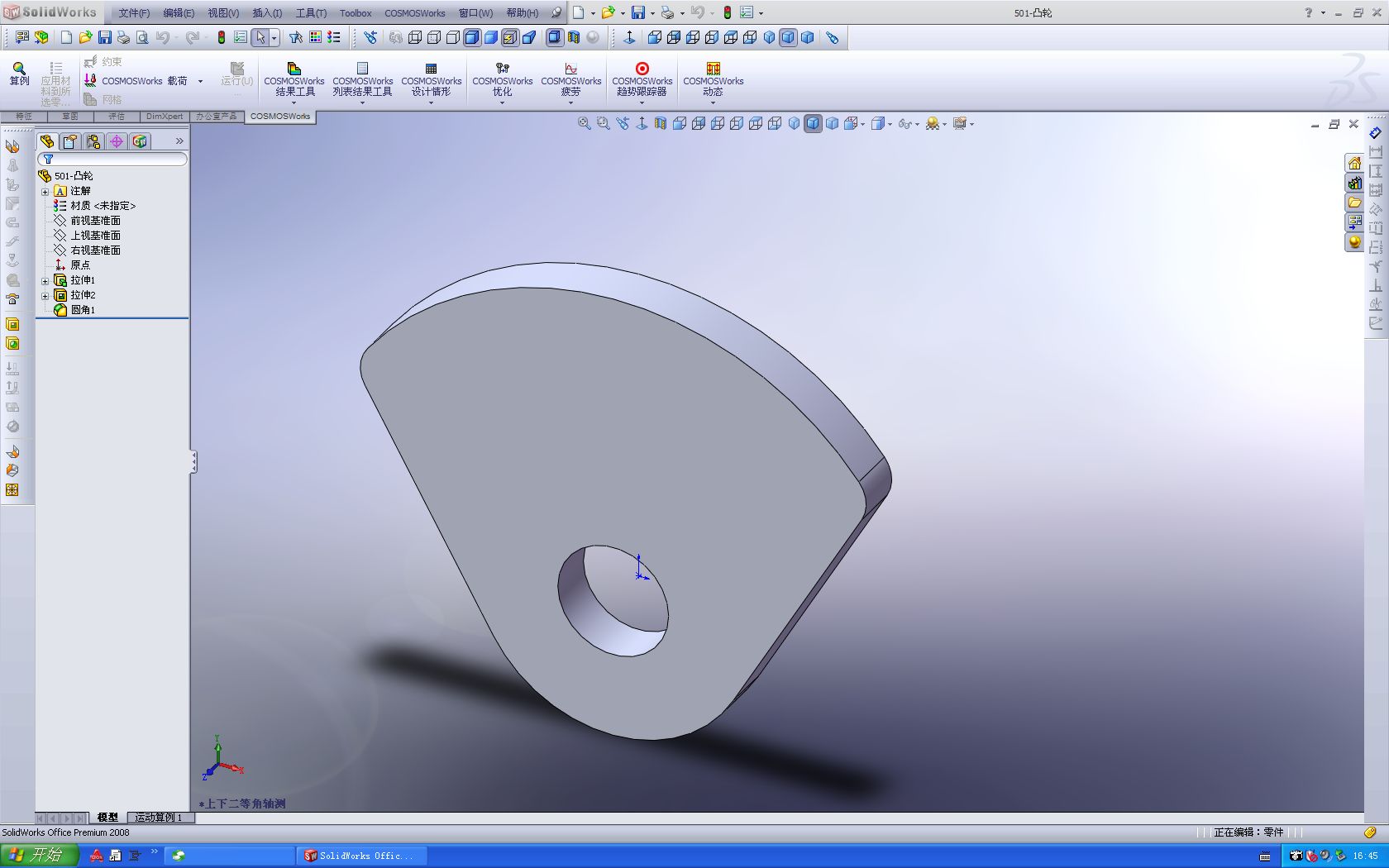Click Zoom to Fit in viewport toolbar
Viewport: 1389px width, 868px height.
click(x=585, y=124)
